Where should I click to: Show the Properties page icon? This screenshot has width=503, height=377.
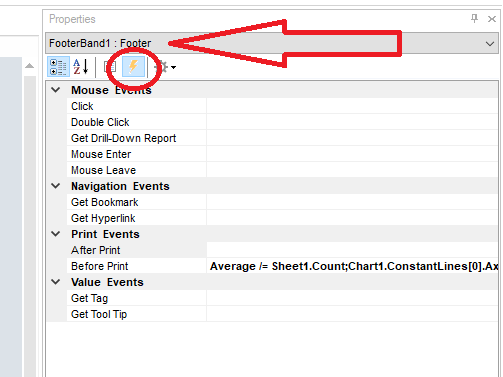point(110,67)
